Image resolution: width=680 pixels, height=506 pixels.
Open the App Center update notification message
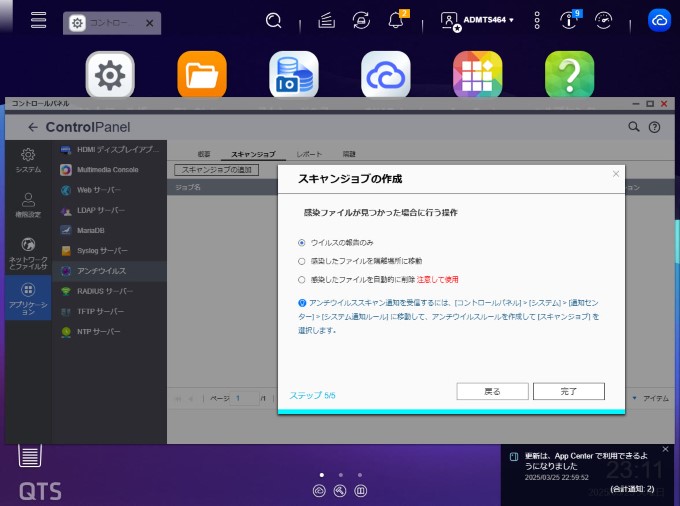tap(586, 461)
